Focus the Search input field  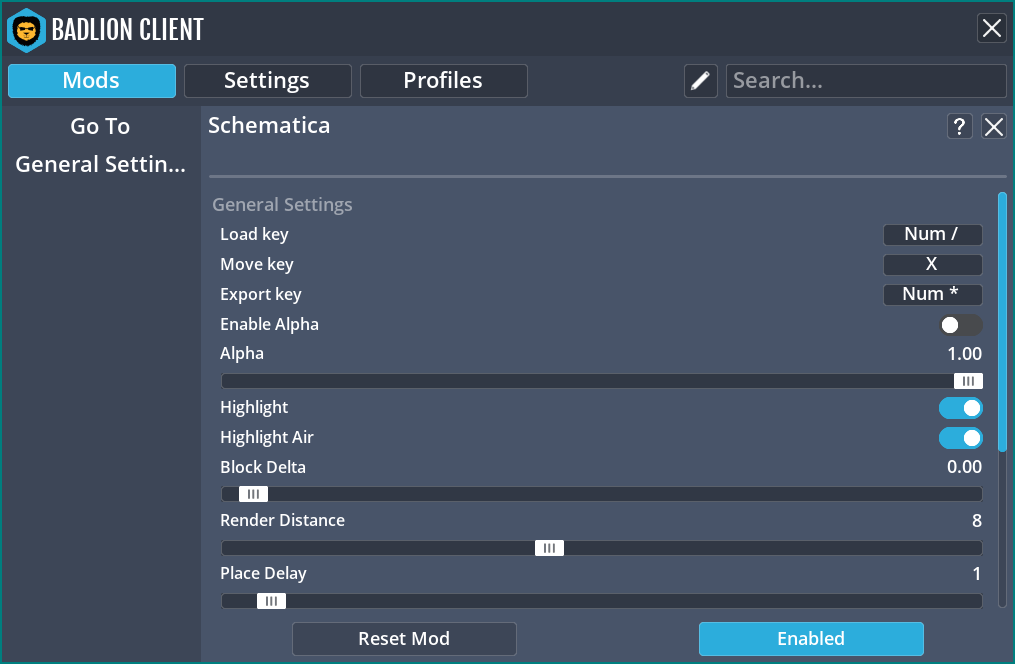865,81
